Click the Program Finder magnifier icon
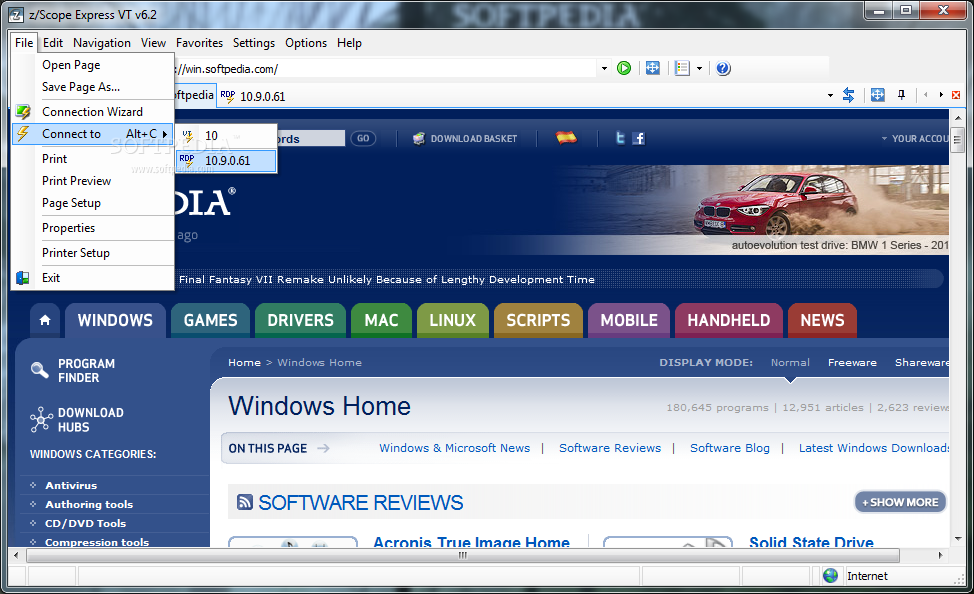 coord(40,370)
